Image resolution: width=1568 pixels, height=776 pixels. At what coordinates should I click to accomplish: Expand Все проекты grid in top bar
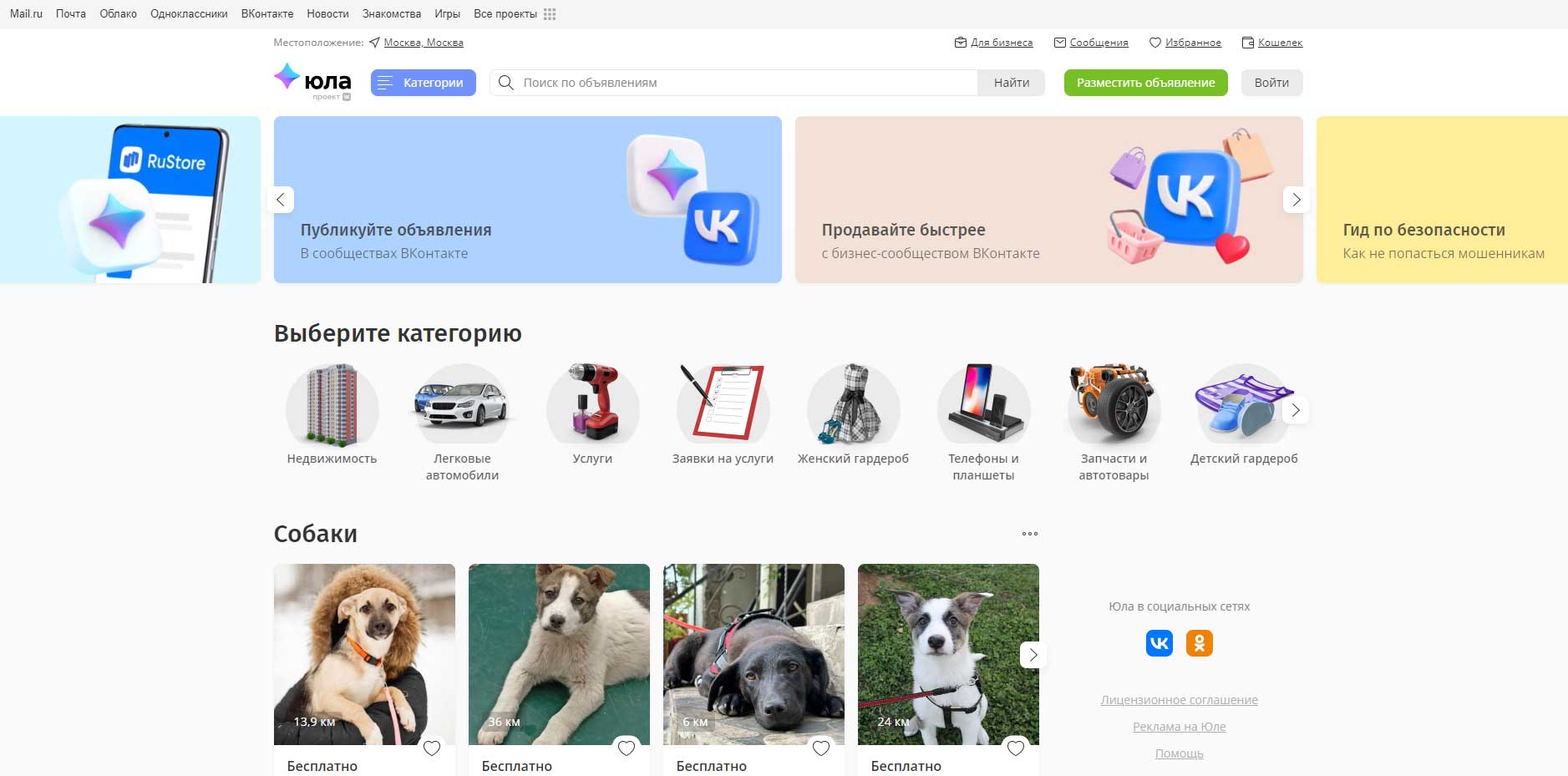(549, 14)
